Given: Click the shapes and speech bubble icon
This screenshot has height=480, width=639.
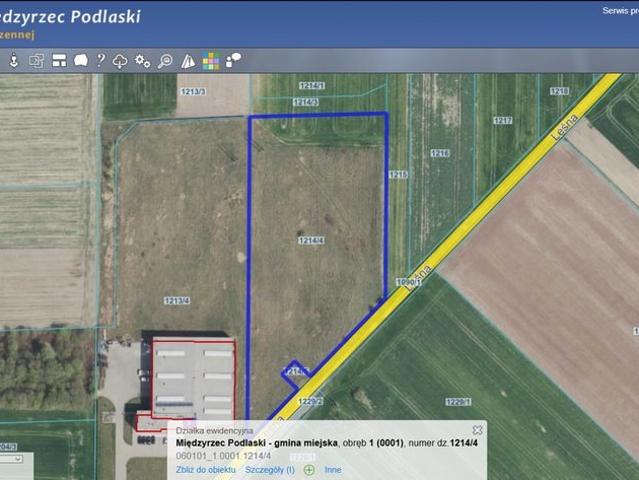Looking at the screenshot, I should pyautogui.click(x=233, y=61).
